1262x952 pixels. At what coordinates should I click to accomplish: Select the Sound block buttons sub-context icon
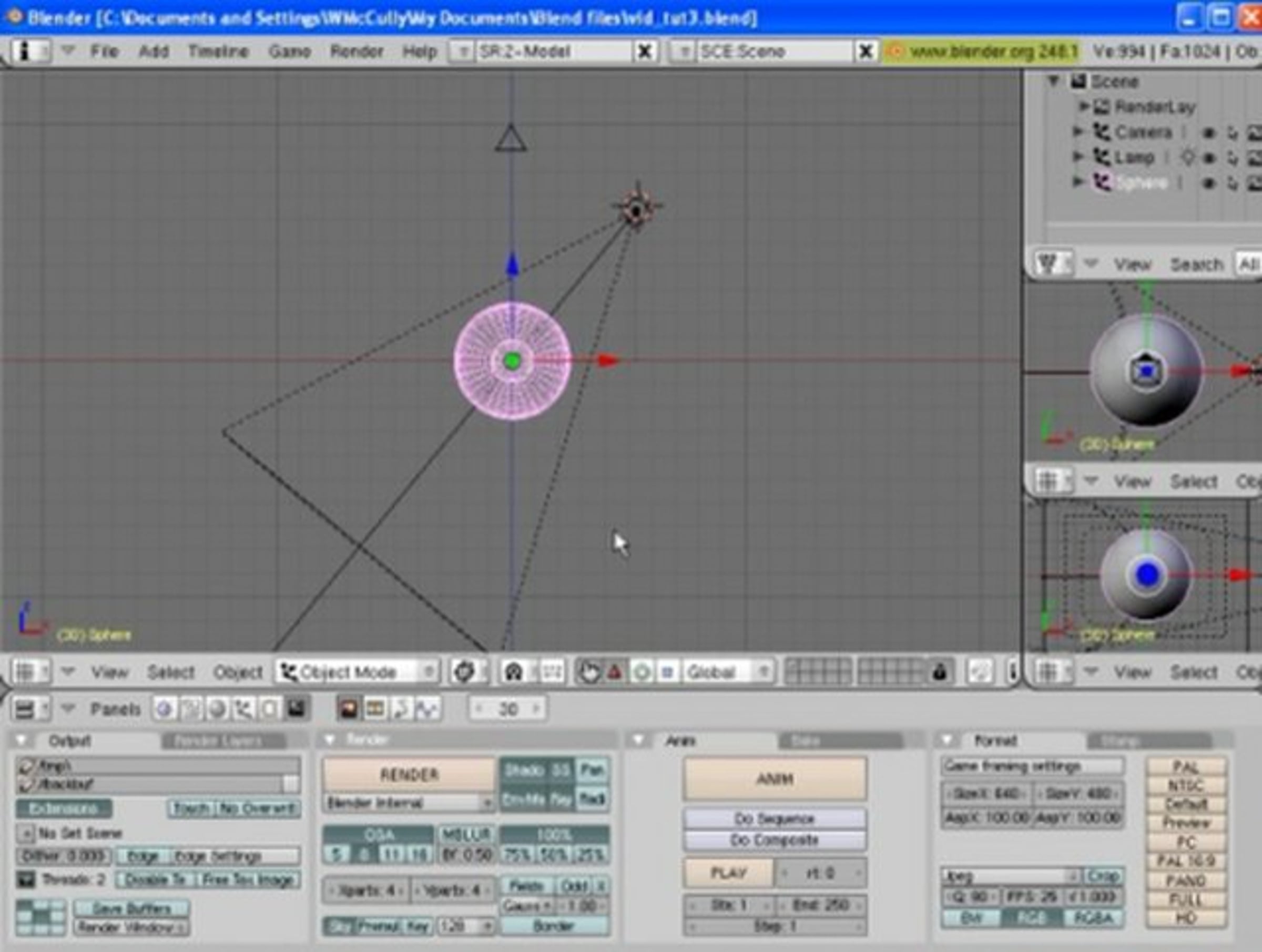[x=428, y=709]
